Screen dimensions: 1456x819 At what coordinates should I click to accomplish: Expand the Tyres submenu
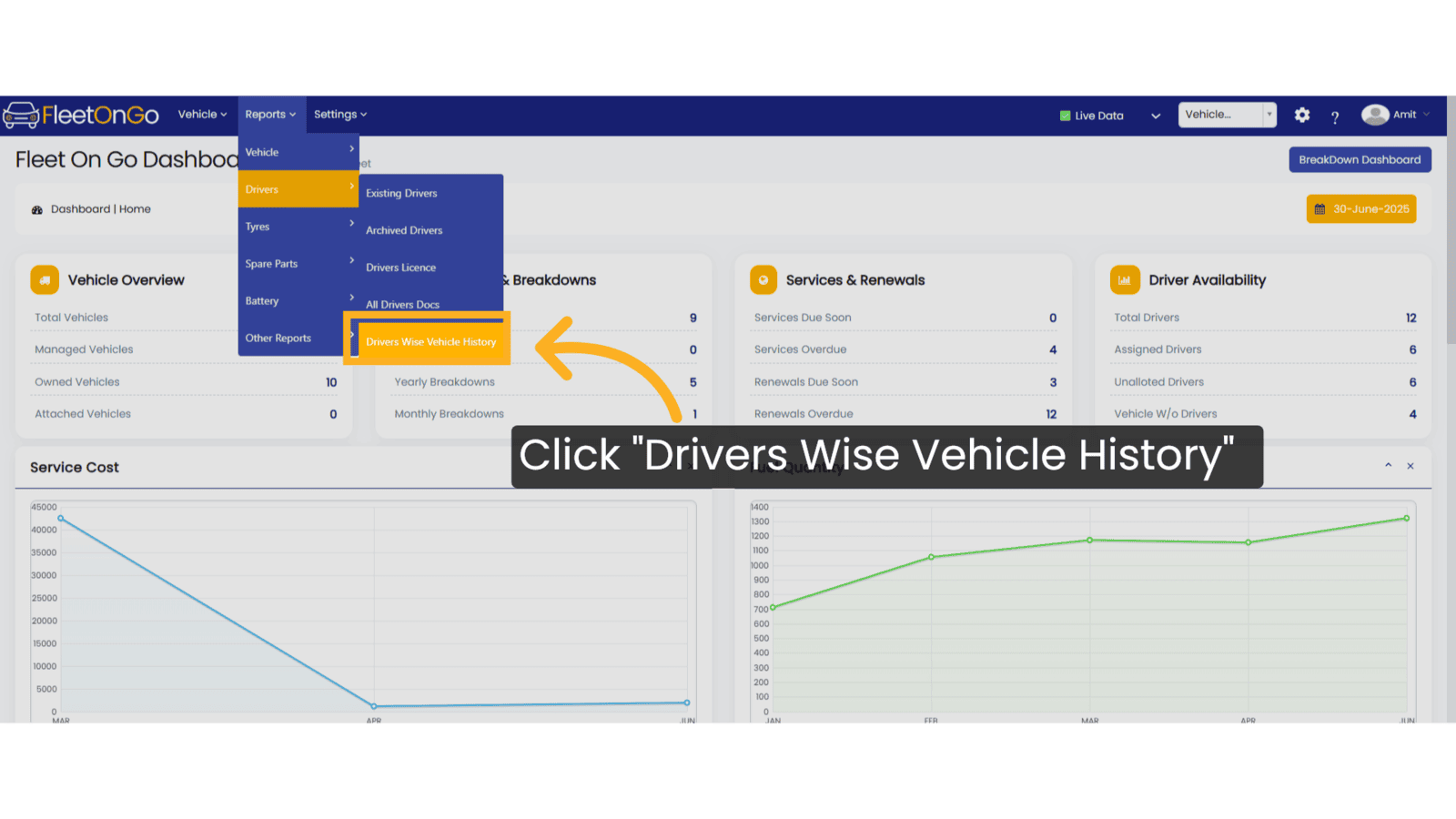(x=298, y=227)
